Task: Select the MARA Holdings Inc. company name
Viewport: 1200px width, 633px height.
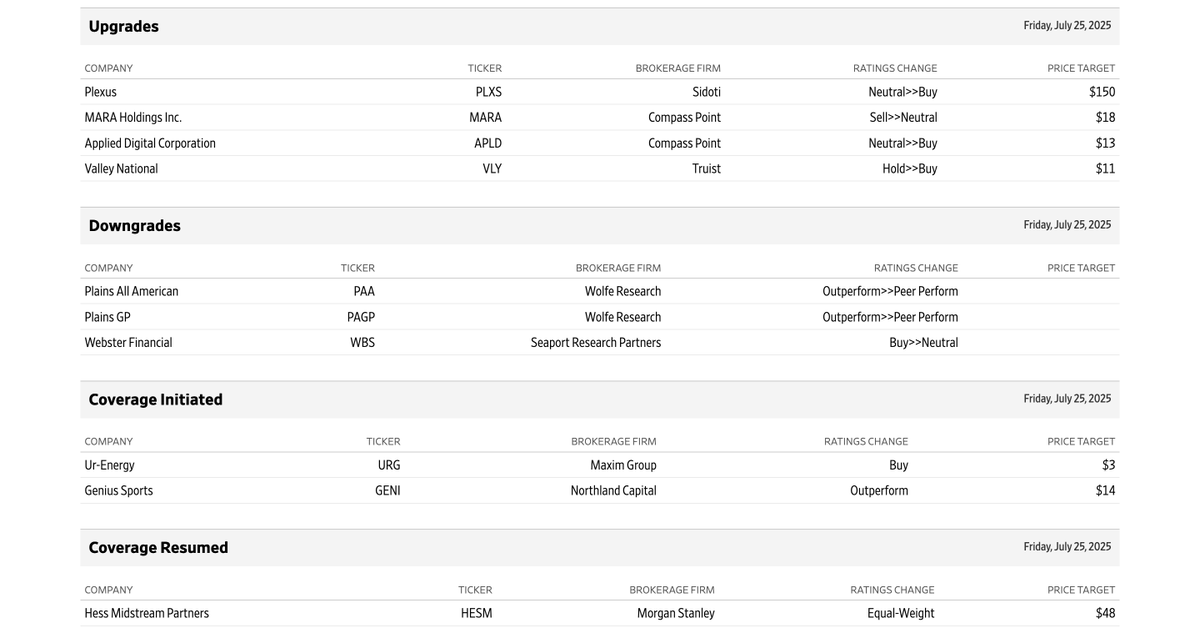Action: click(133, 118)
